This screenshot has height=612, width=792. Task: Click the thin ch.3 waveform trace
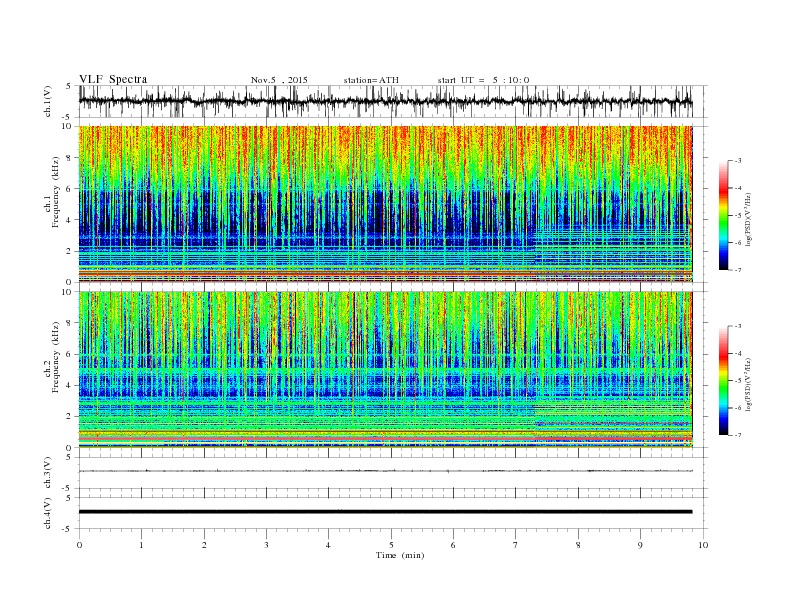click(x=385, y=471)
